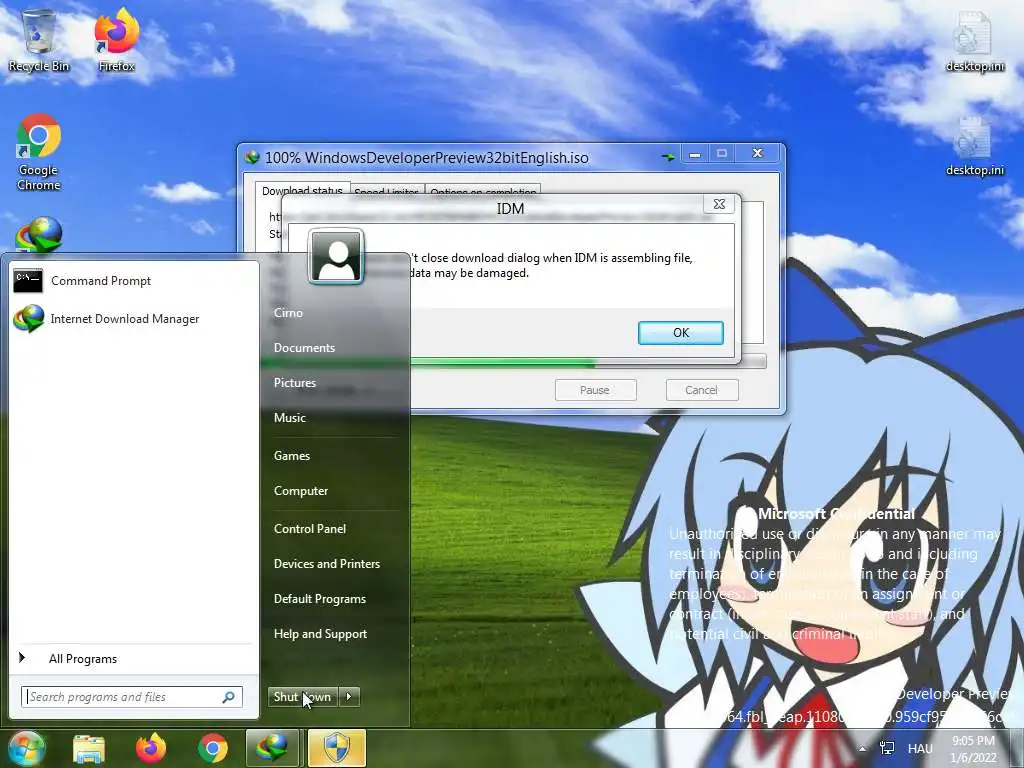Click the Search programs and files box
The width and height of the screenshot is (1024, 768).
[x=131, y=697]
